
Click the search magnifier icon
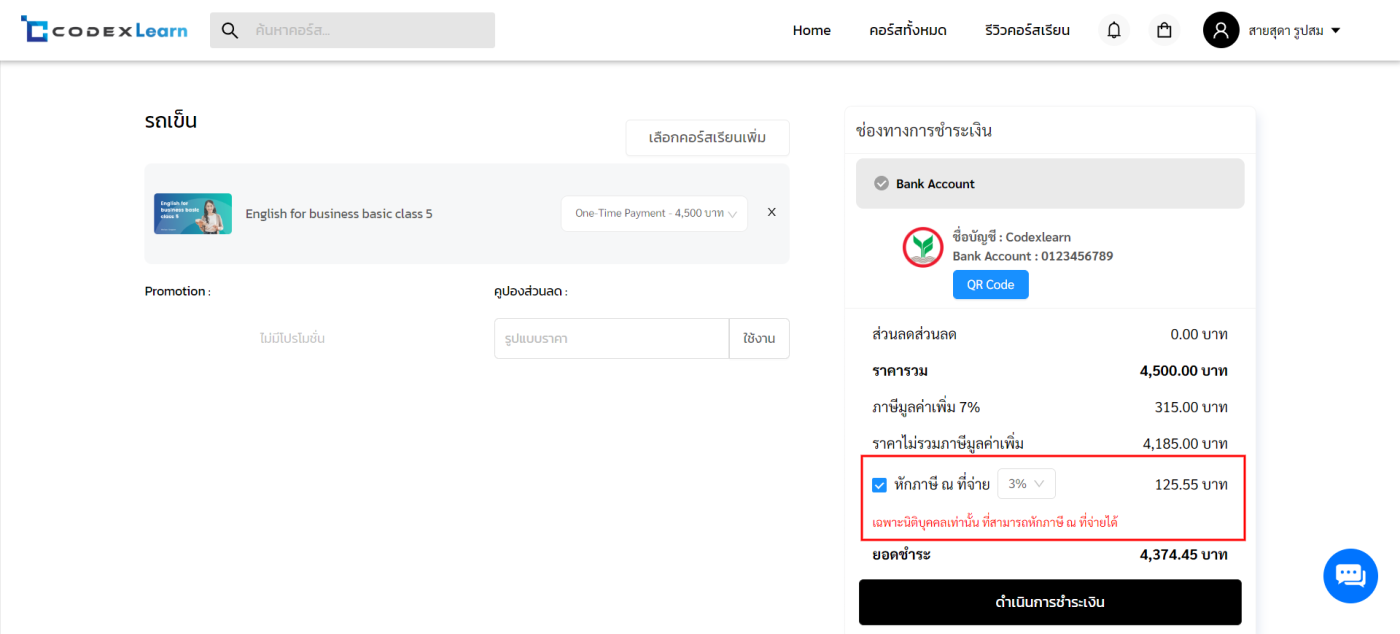pyautogui.click(x=230, y=30)
